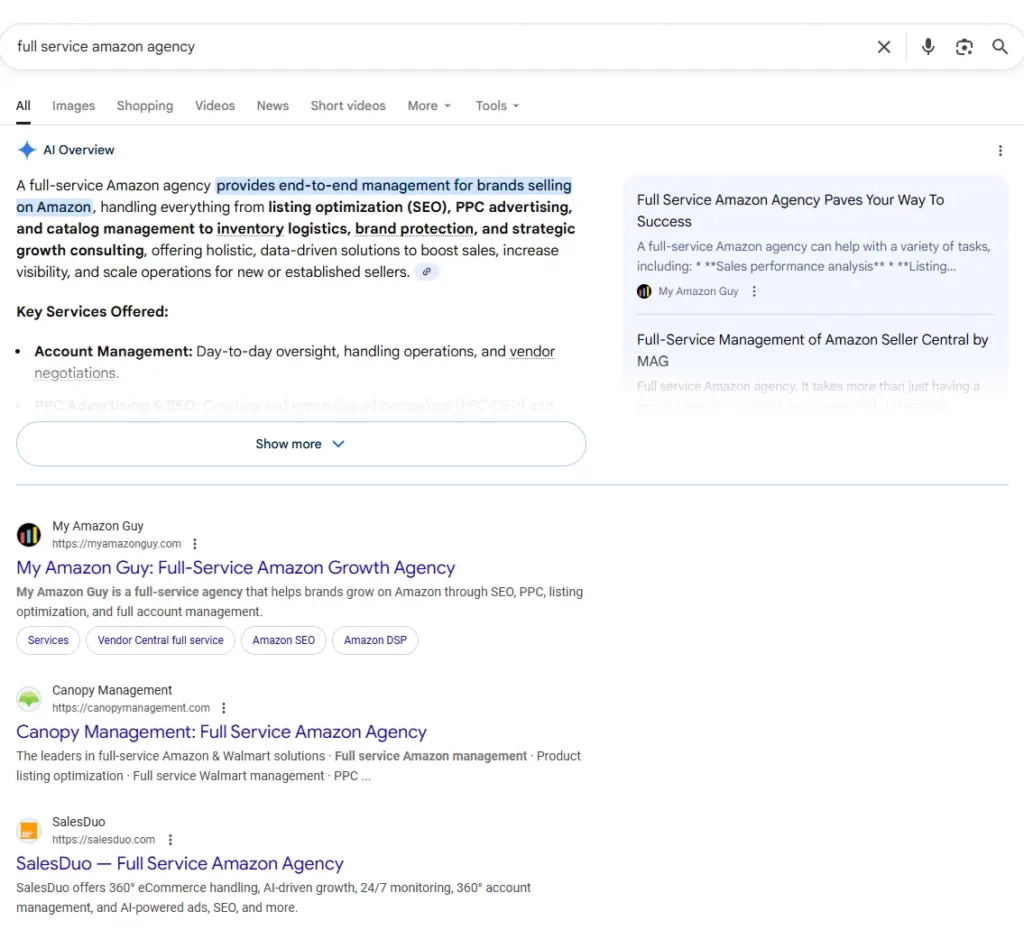Screen dimensions: 1024x939
Task: Switch to the Images tab
Action: [73, 105]
